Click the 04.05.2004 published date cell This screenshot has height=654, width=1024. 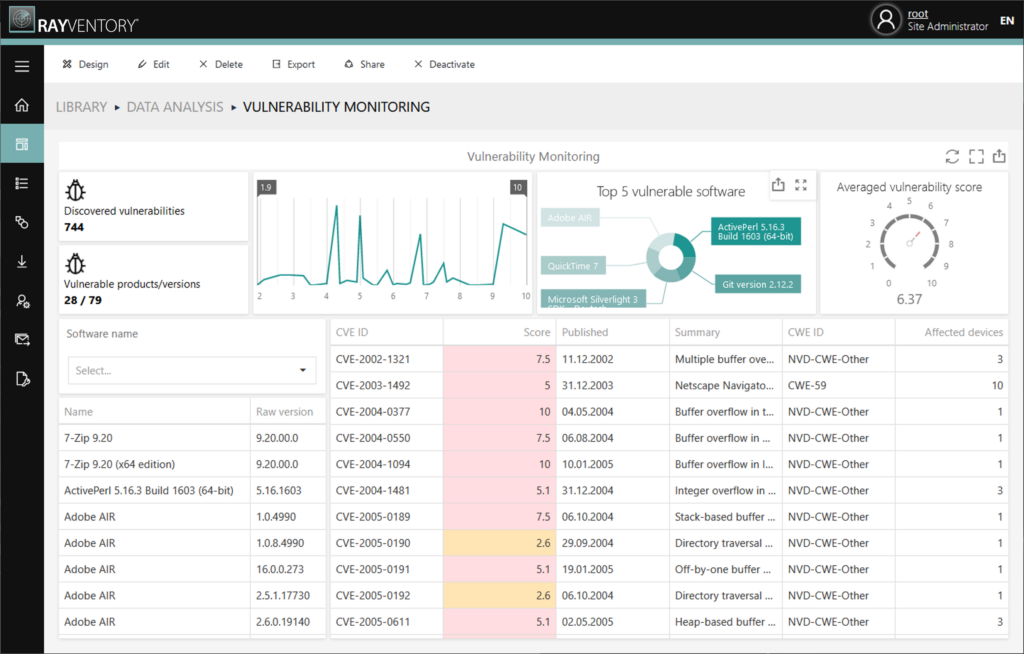click(613, 412)
